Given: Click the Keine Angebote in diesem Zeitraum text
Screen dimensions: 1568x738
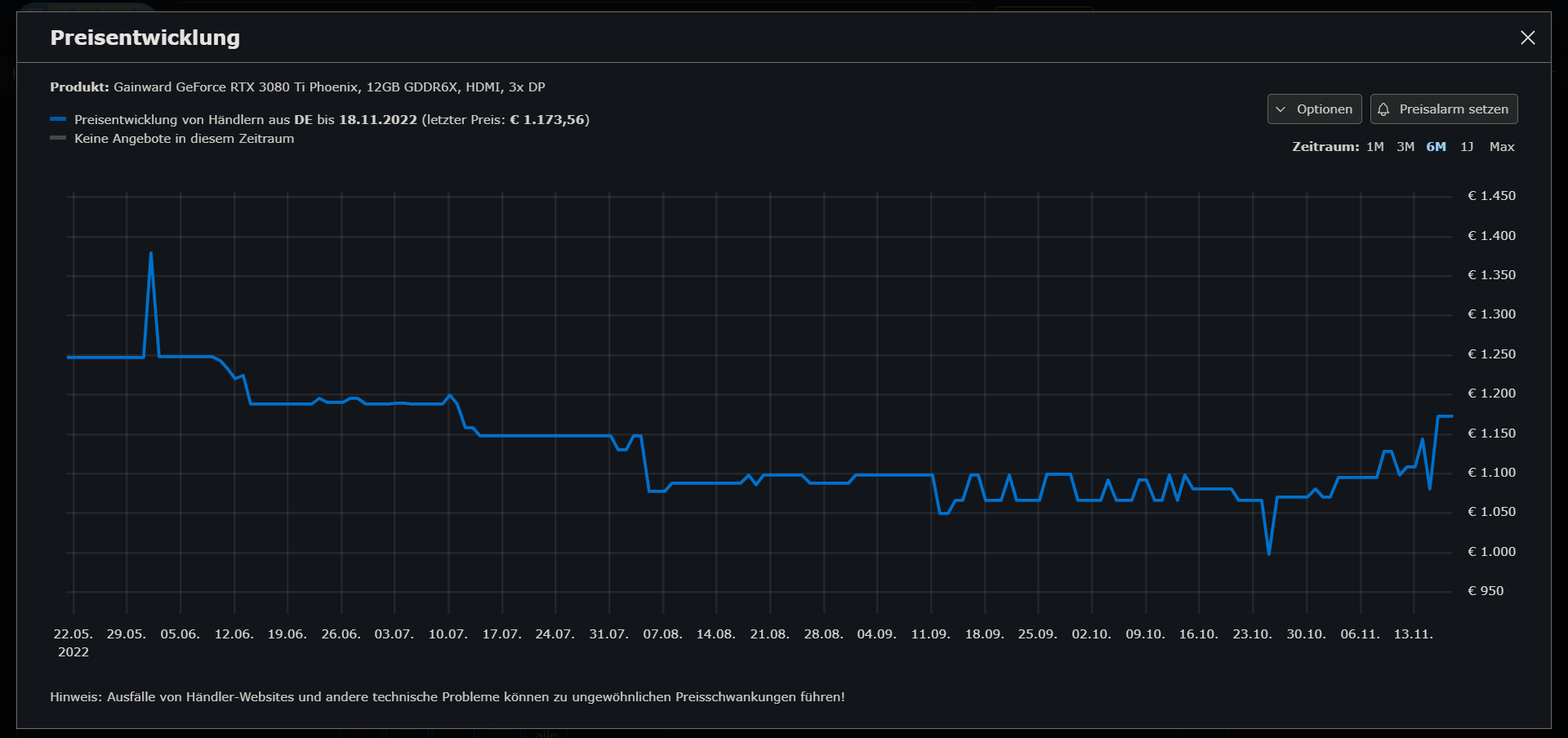Looking at the screenshot, I should pyautogui.click(x=184, y=139).
